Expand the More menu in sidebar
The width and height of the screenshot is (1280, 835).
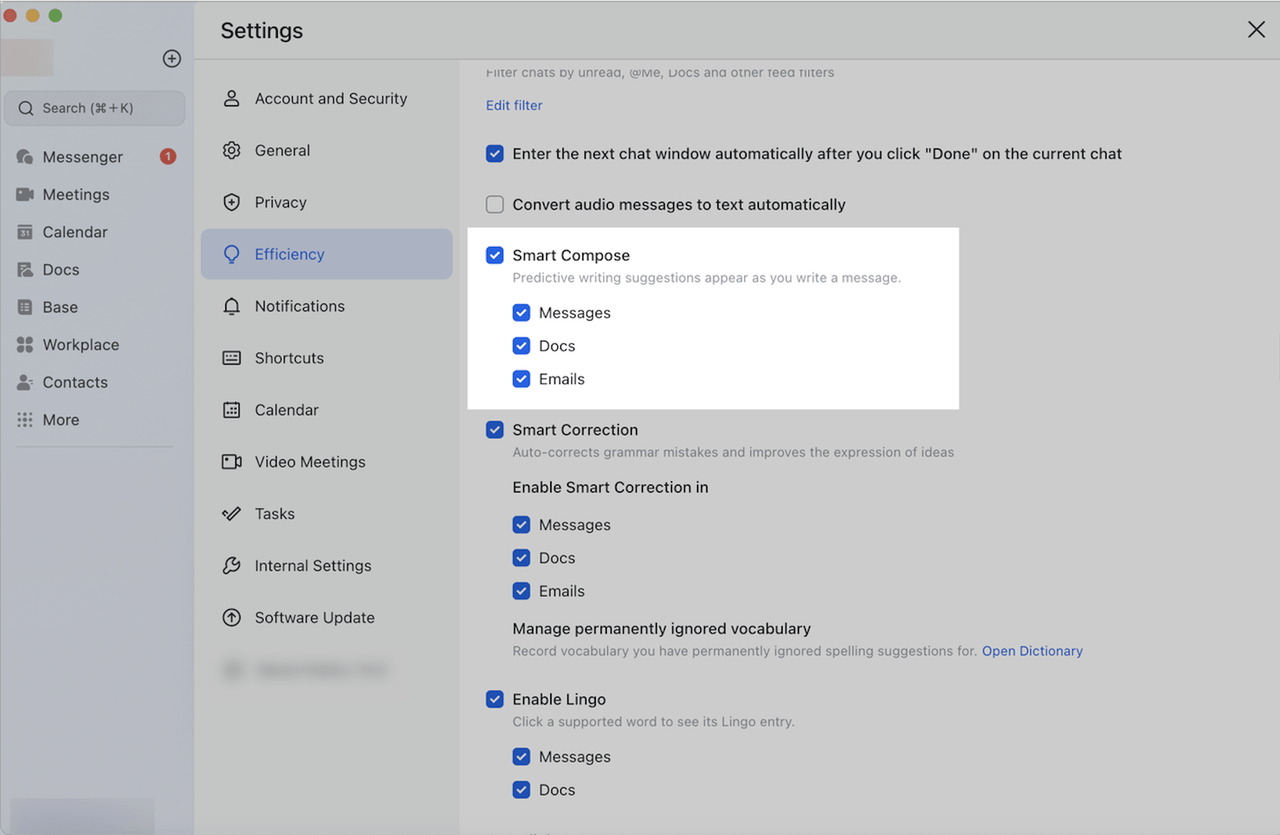click(x=60, y=420)
